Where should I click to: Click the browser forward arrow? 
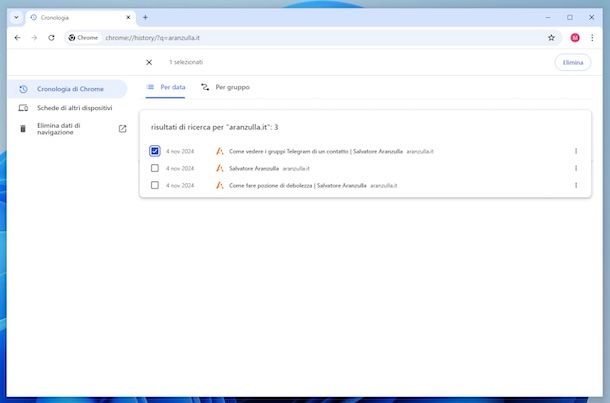point(34,38)
